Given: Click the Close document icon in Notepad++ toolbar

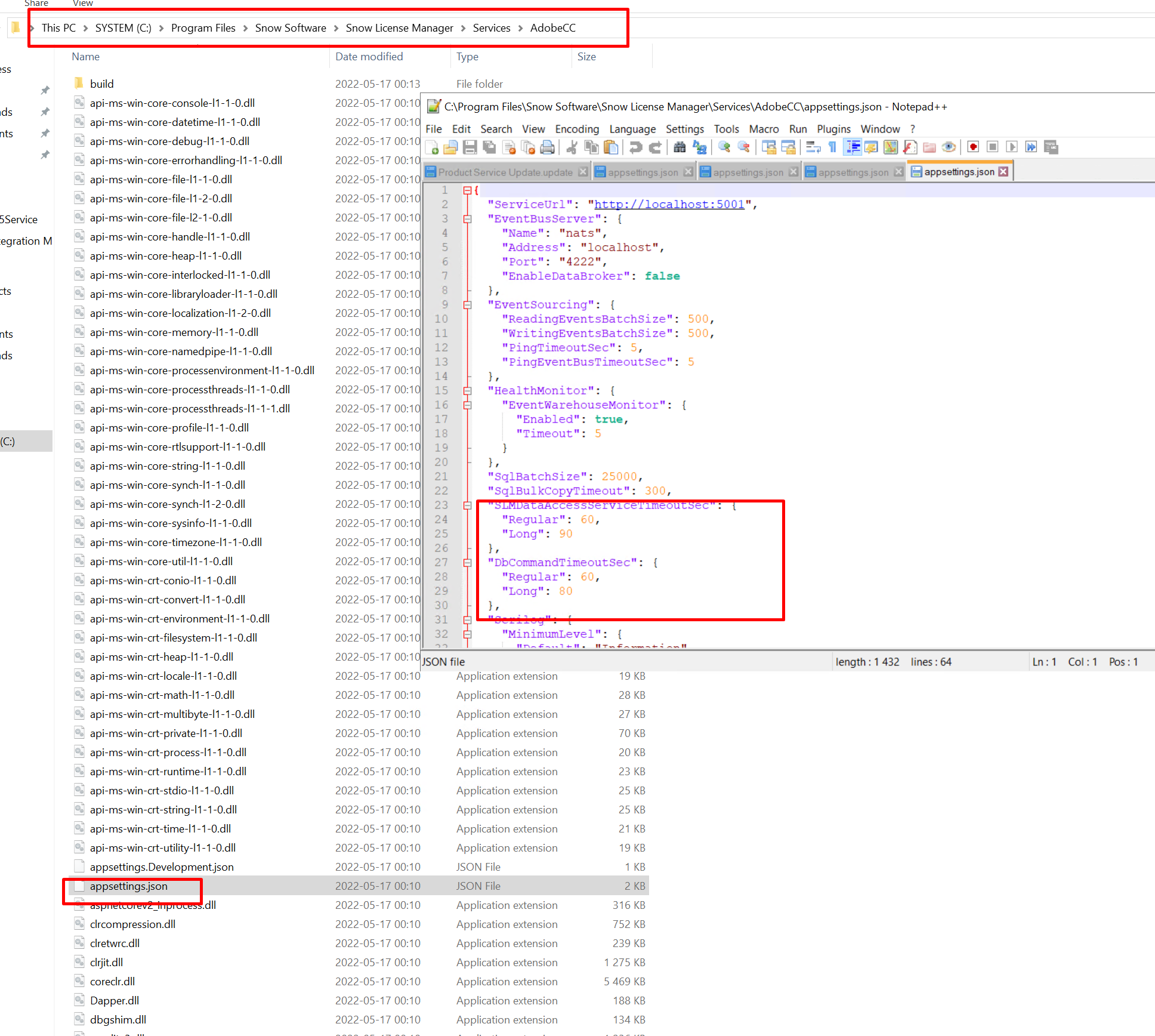Looking at the screenshot, I should [x=509, y=147].
